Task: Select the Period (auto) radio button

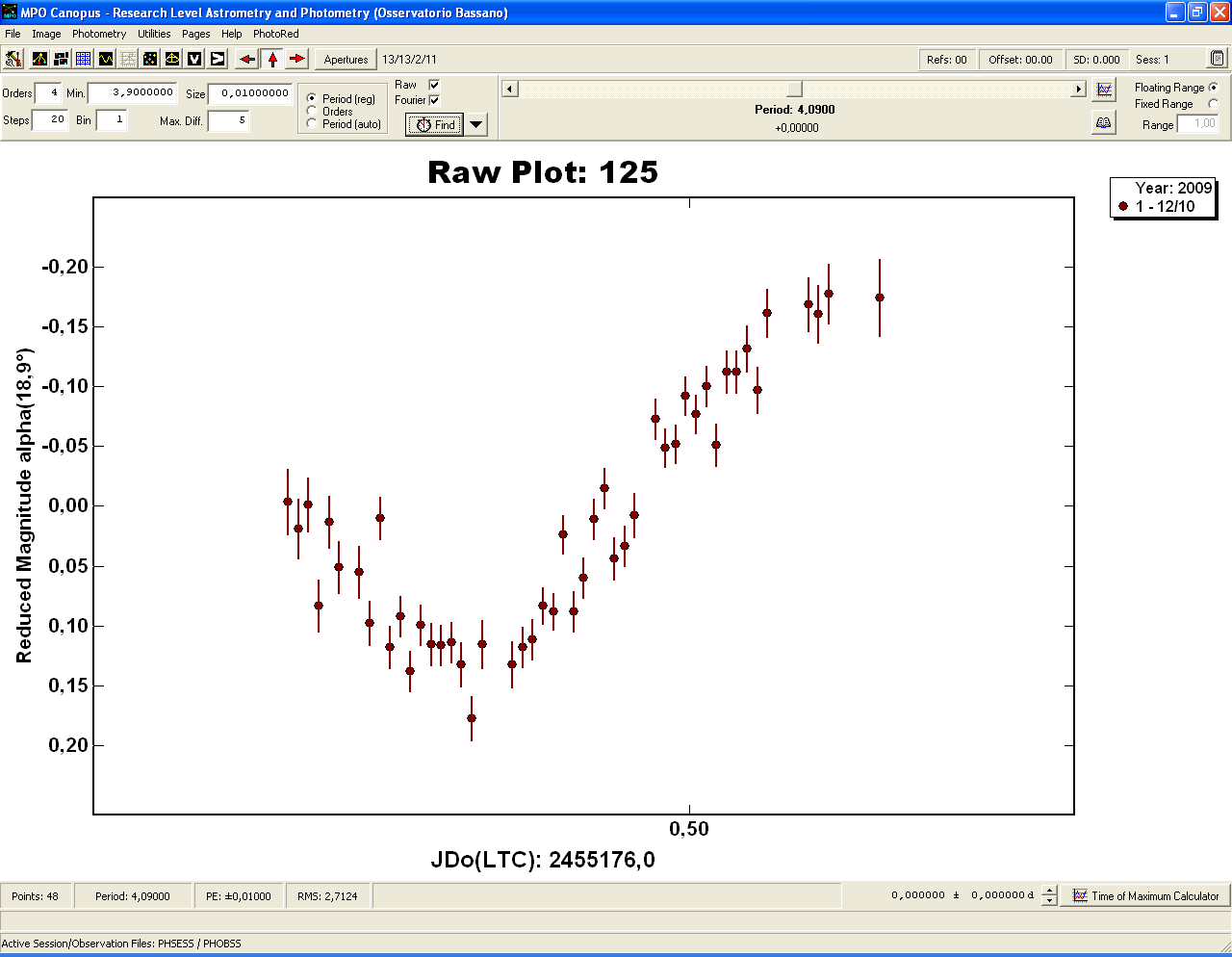Action: [x=311, y=123]
